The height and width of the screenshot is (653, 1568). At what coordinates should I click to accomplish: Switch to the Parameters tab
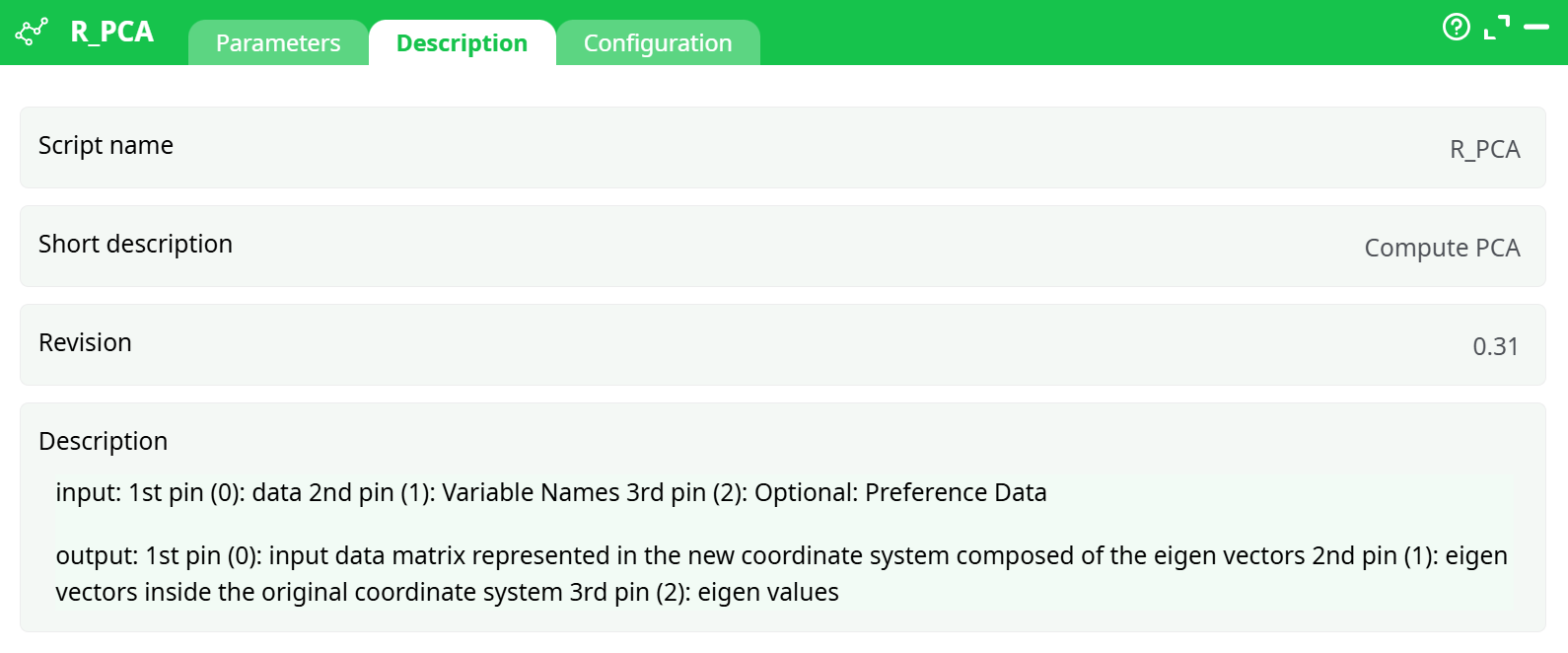point(277,42)
